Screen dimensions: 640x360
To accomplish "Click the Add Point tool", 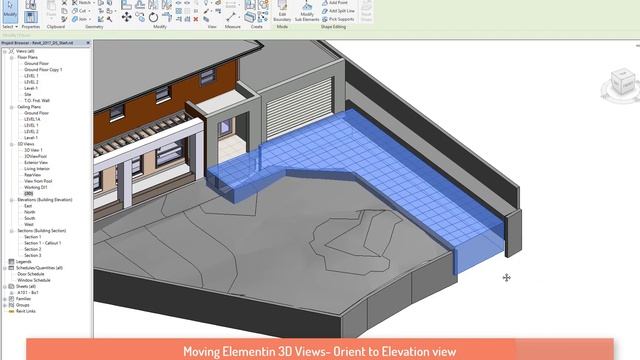I will (x=335, y=3).
